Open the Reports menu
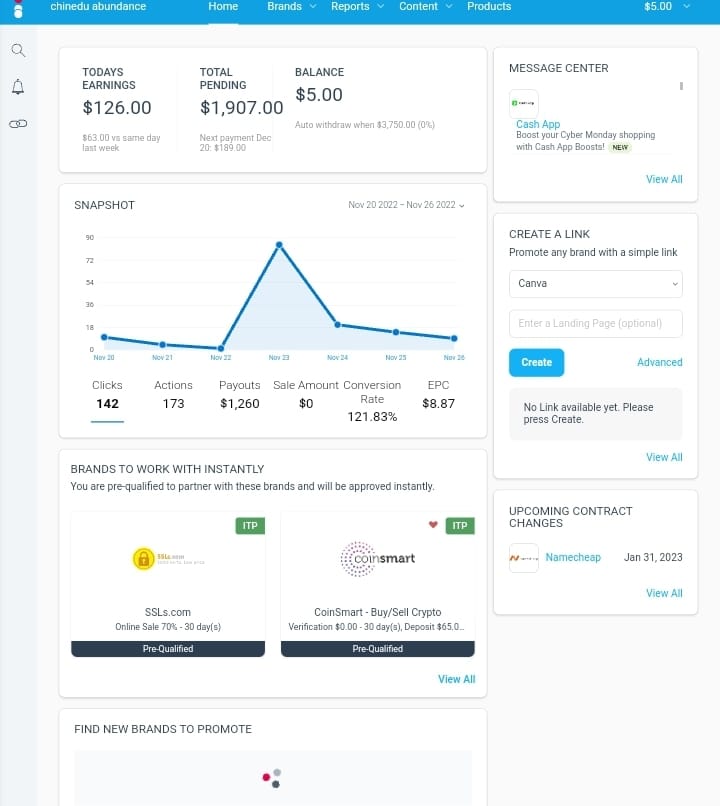The width and height of the screenshot is (720, 806). click(x=350, y=7)
